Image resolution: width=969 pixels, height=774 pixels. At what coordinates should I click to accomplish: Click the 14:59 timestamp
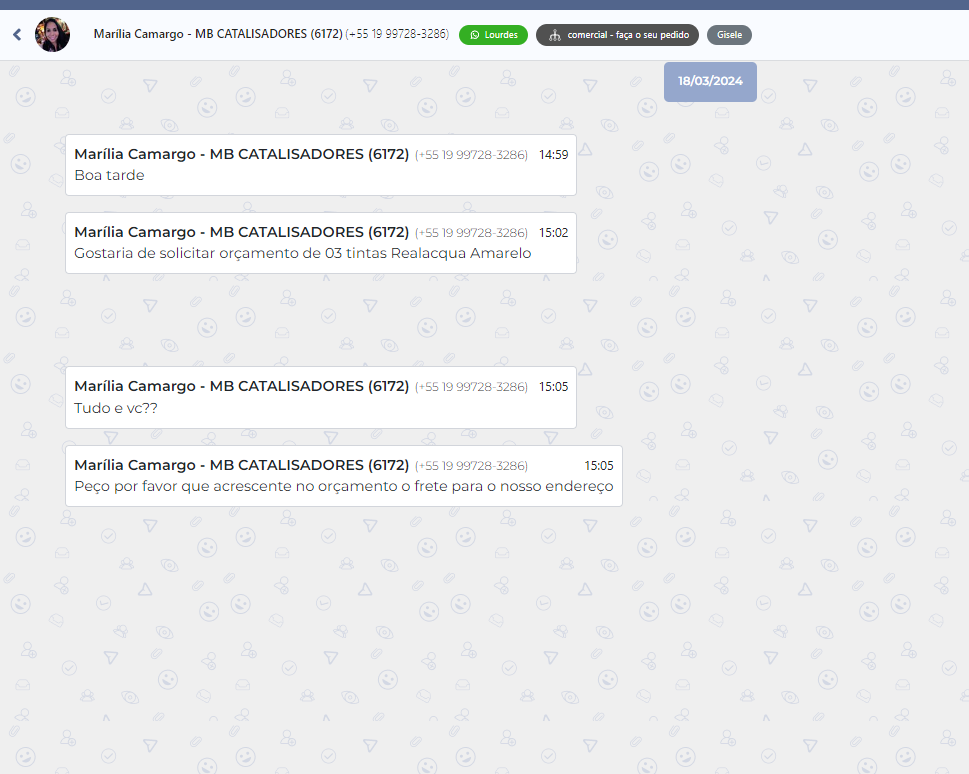553,155
